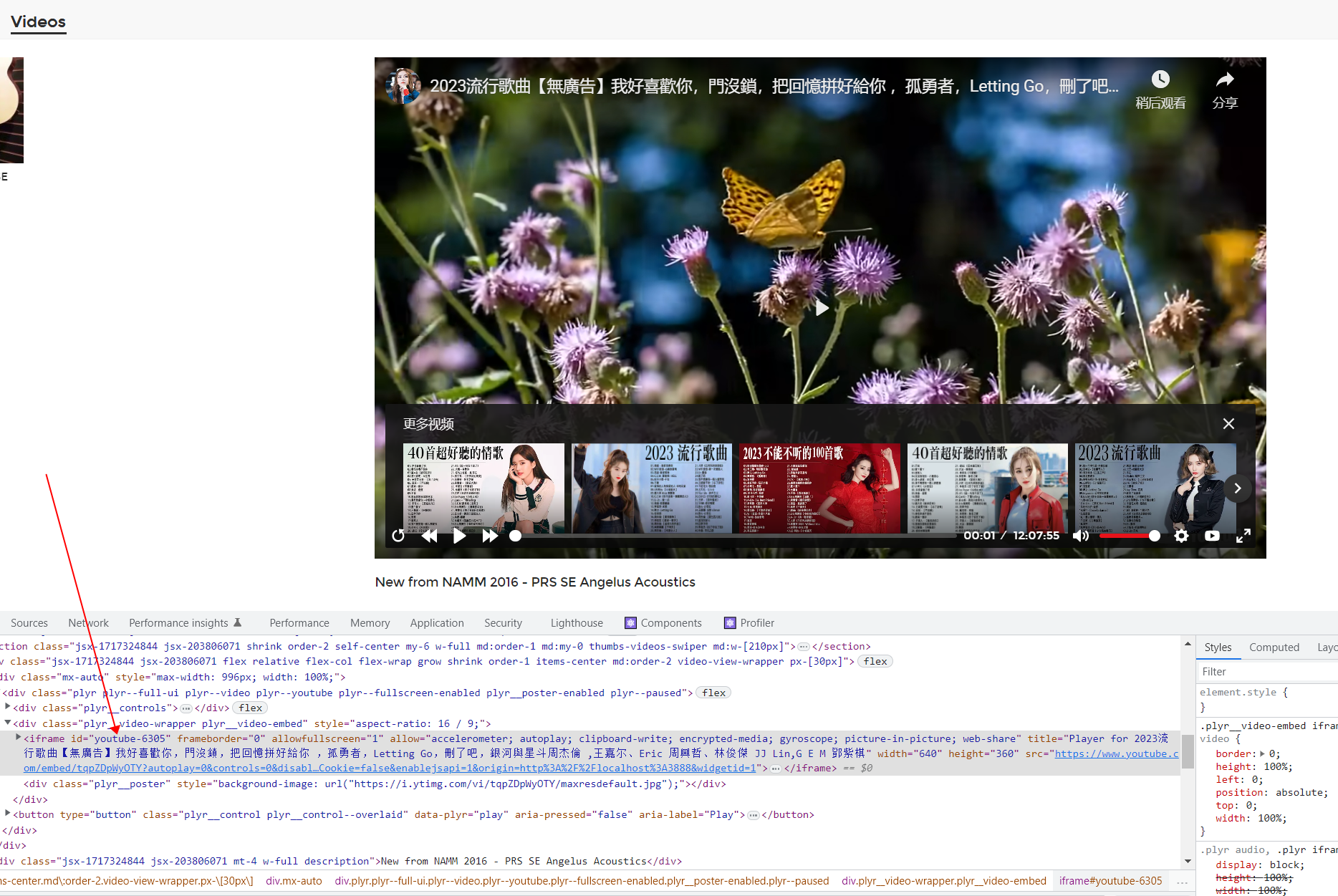Click the Styles Filter input field
The height and width of the screenshot is (896, 1338).
pyautogui.click(x=1268, y=671)
